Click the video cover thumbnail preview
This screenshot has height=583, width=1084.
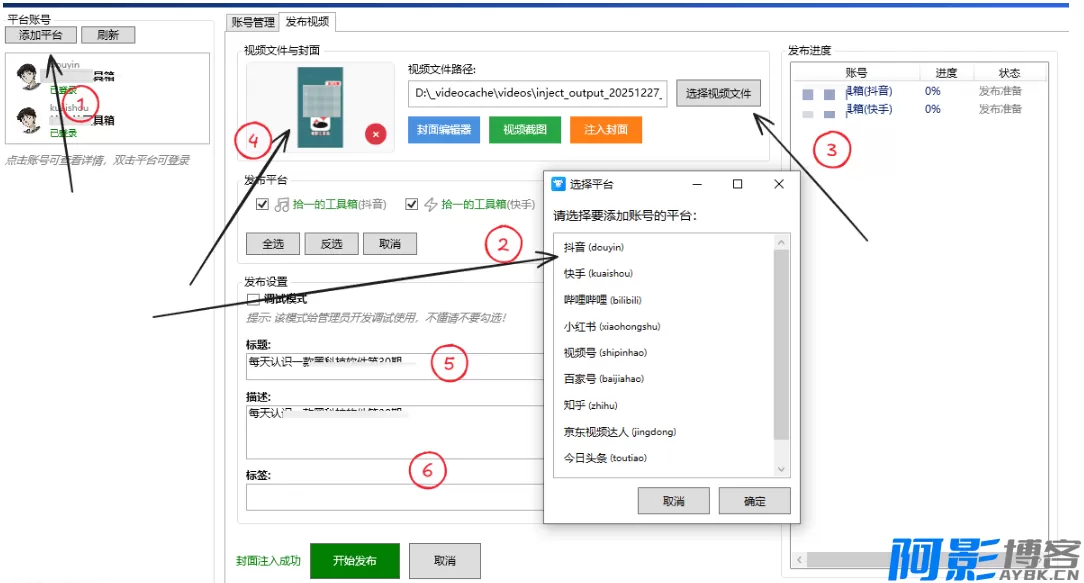click(x=320, y=107)
